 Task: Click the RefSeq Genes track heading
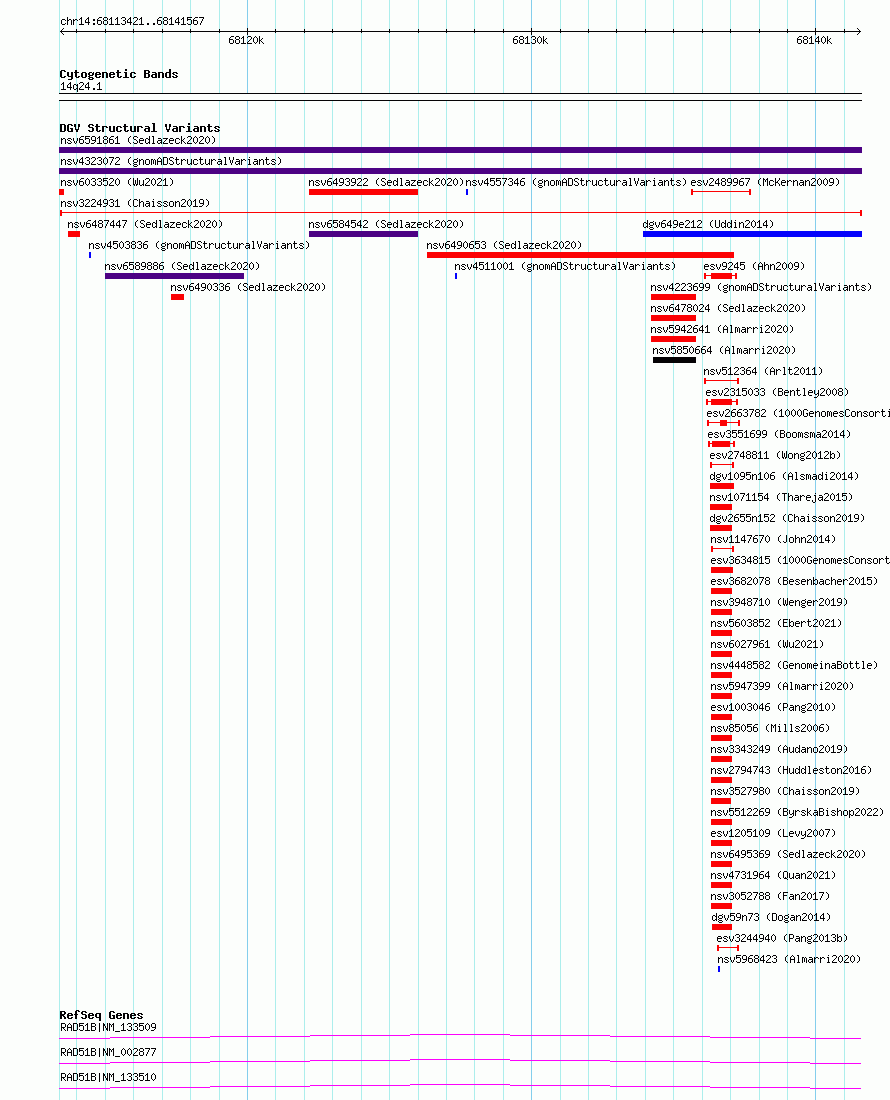(x=101, y=1016)
